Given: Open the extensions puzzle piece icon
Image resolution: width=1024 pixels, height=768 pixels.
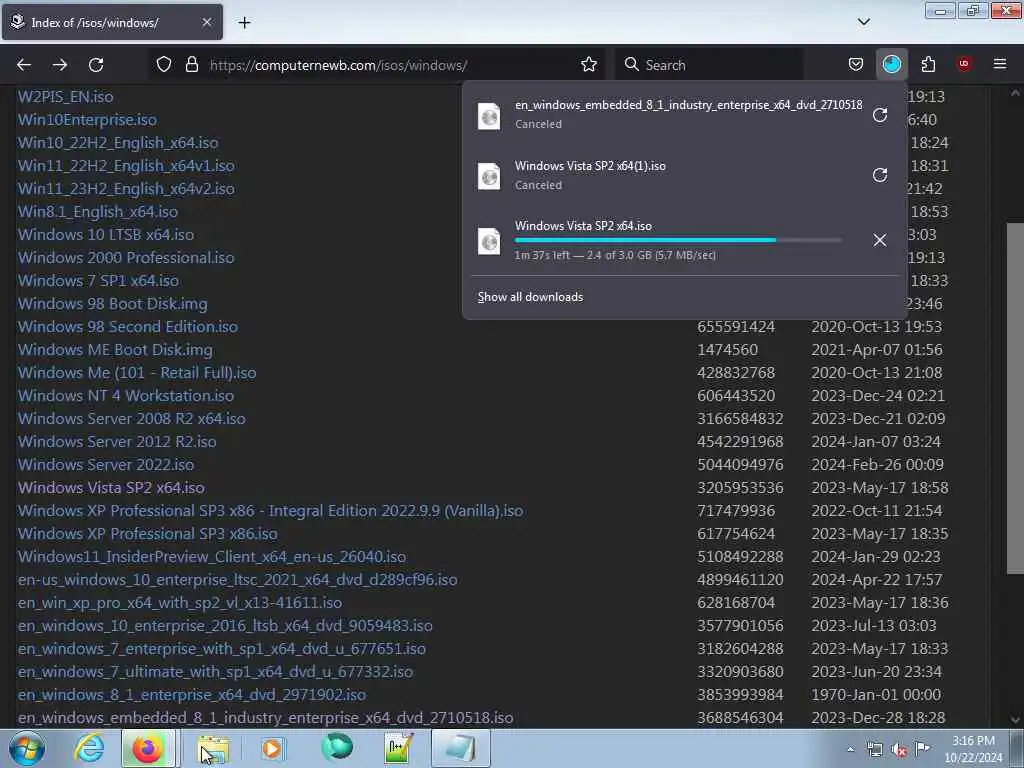Looking at the screenshot, I should tap(928, 65).
